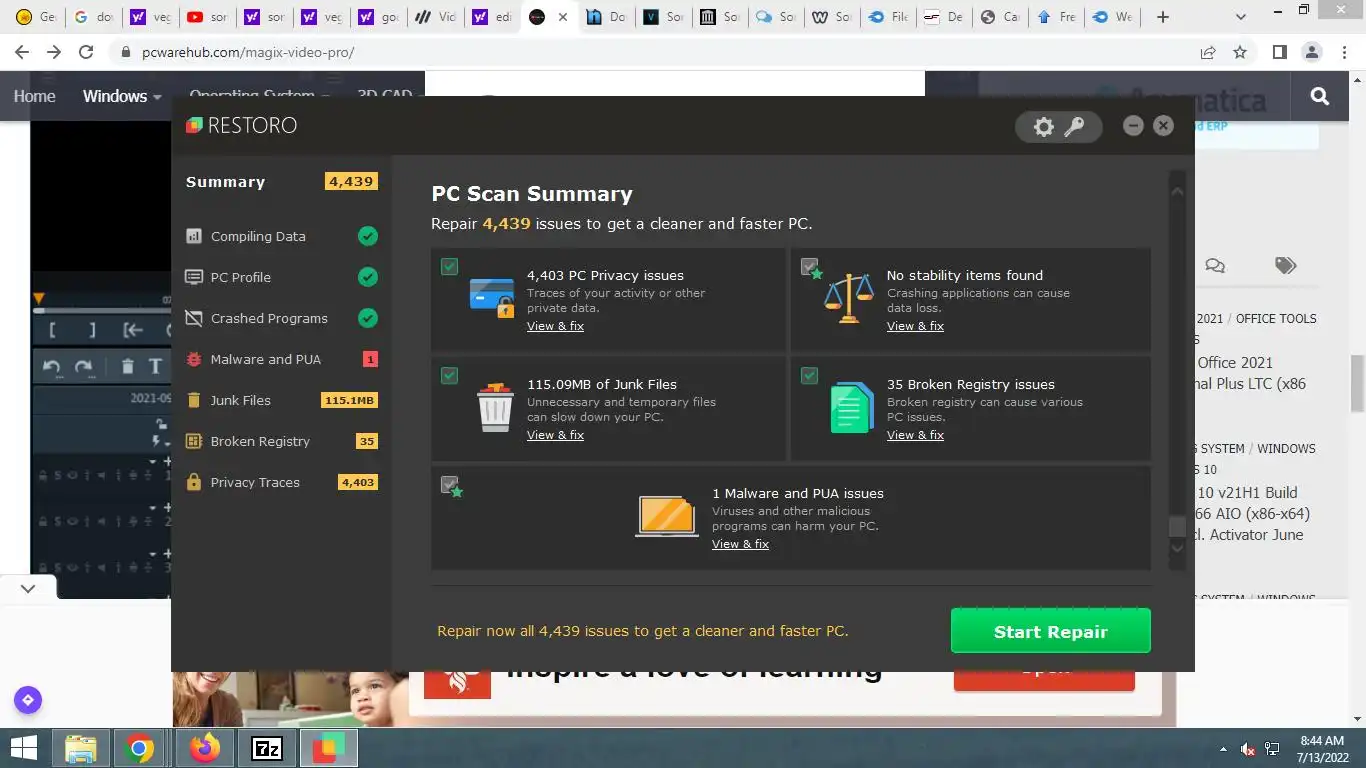
Task: Click Restoro scrollbar up arrow
Action: click(x=1177, y=192)
